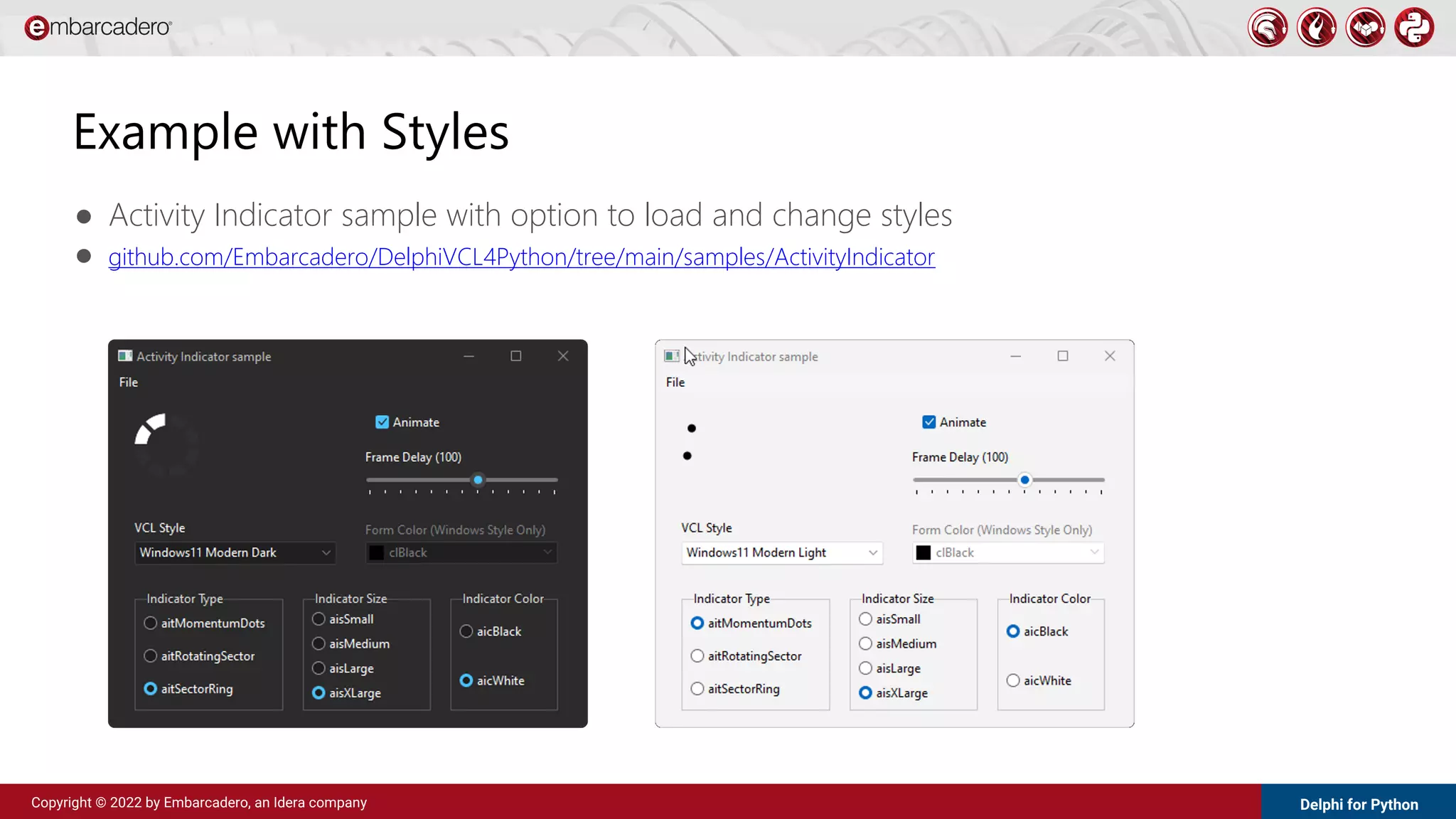Viewport: 1456px width, 819px height.
Task: Select aicBlack in dark window
Action: (491, 631)
